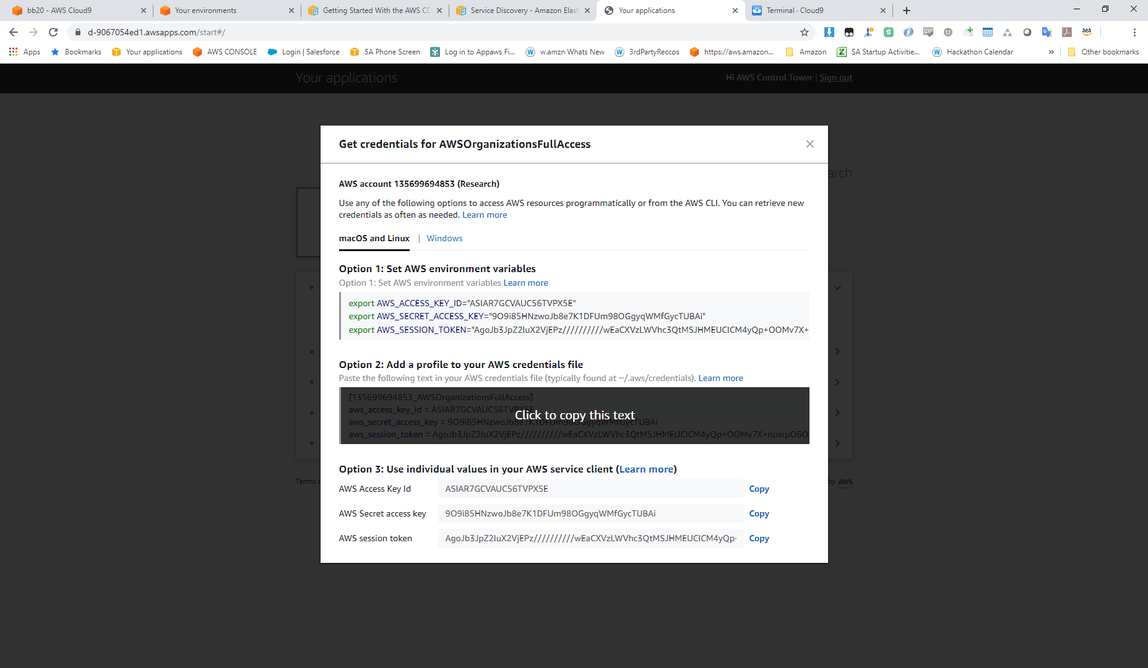Sign out of AWS Control Tower portal
Viewport: 1148px width, 668px height.
835,78
